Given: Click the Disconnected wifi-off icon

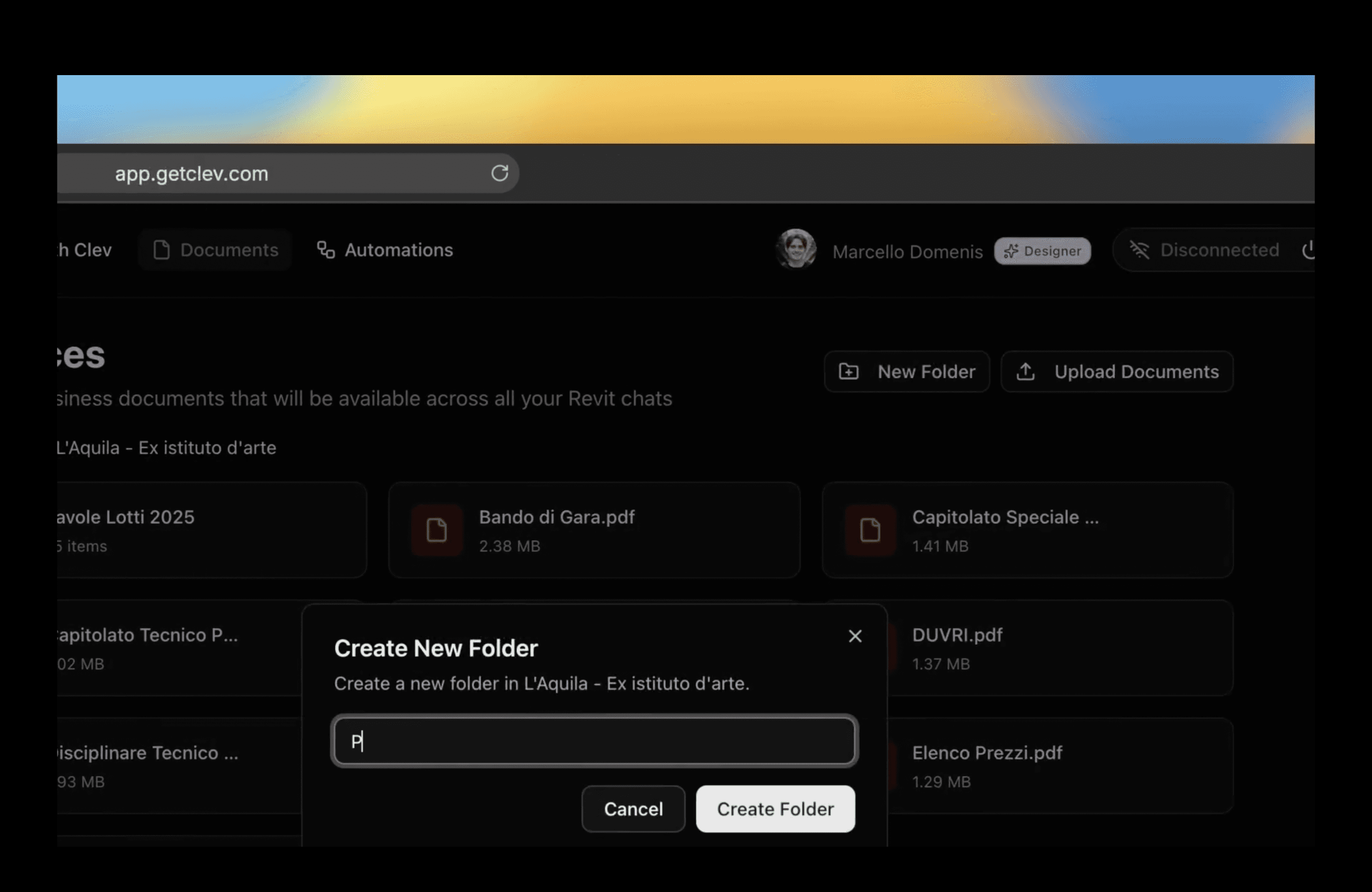Looking at the screenshot, I should tap(1139, 250).
